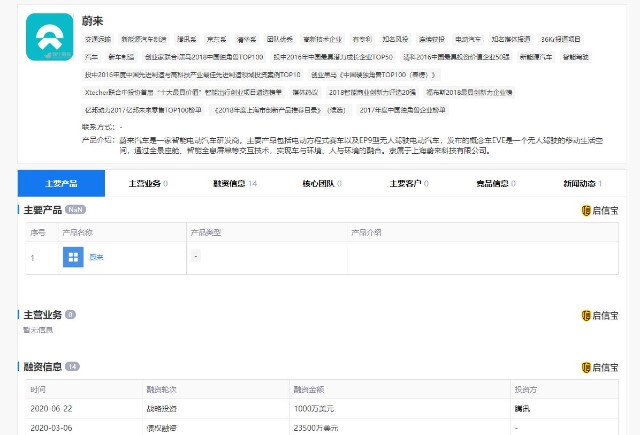Image resolution: width=640 pixels, height=435 pixels.
Task: Select the 有专利 tag
Action: [362, 39]
